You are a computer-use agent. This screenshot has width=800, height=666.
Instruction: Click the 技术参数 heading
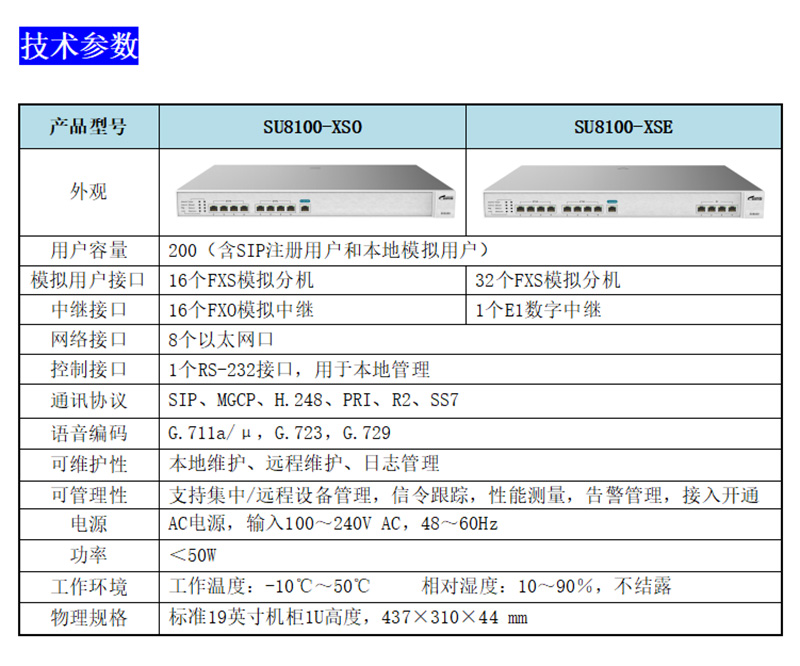79,46
